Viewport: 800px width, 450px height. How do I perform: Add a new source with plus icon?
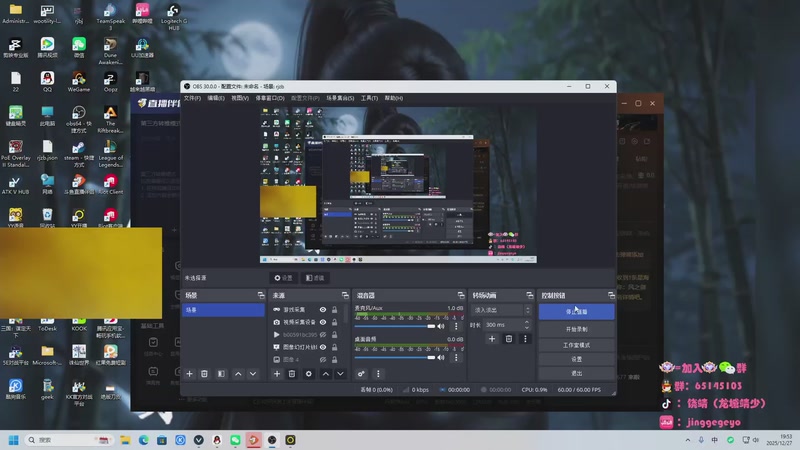(x=277, y=374)
